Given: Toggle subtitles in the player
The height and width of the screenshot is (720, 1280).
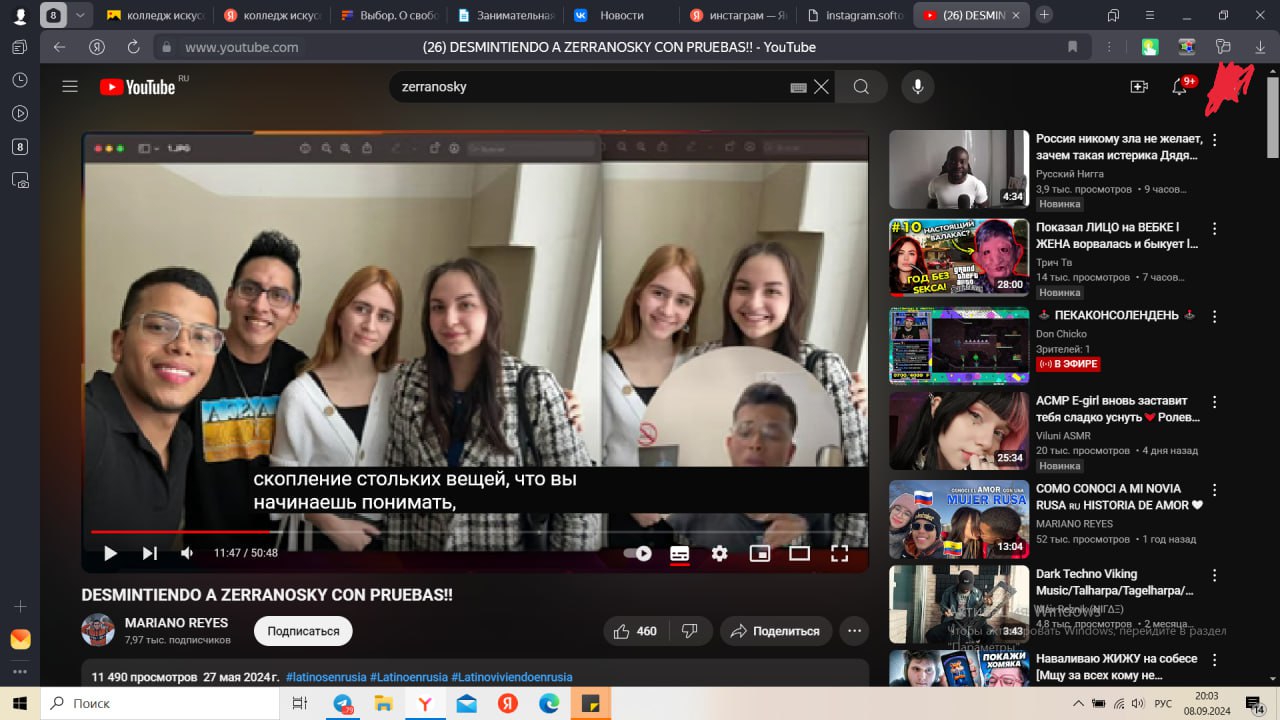Looking at the screenshot, I should coord(680,553).
